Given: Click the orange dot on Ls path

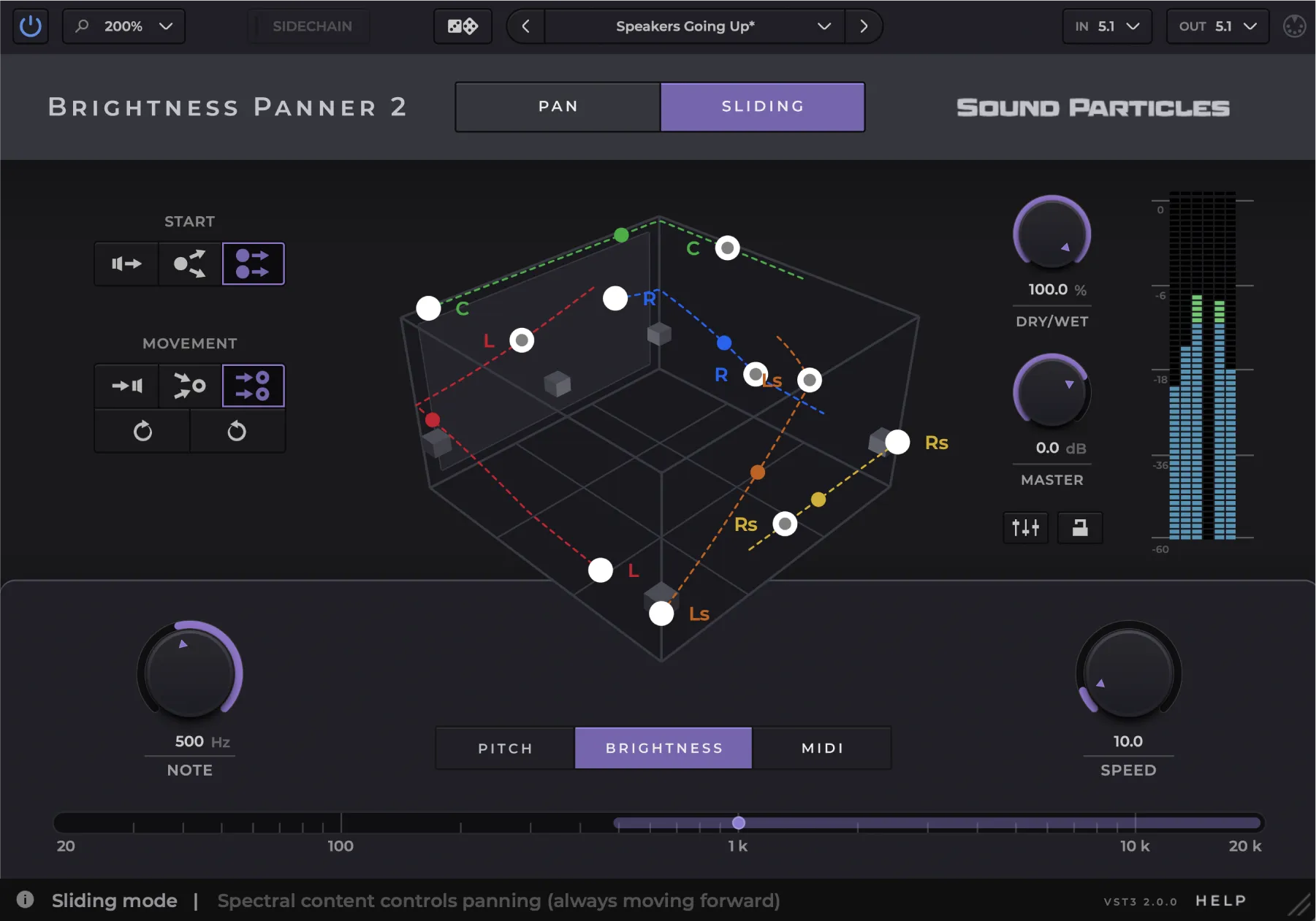Looking at the screenshot, I should click(758, 473).
